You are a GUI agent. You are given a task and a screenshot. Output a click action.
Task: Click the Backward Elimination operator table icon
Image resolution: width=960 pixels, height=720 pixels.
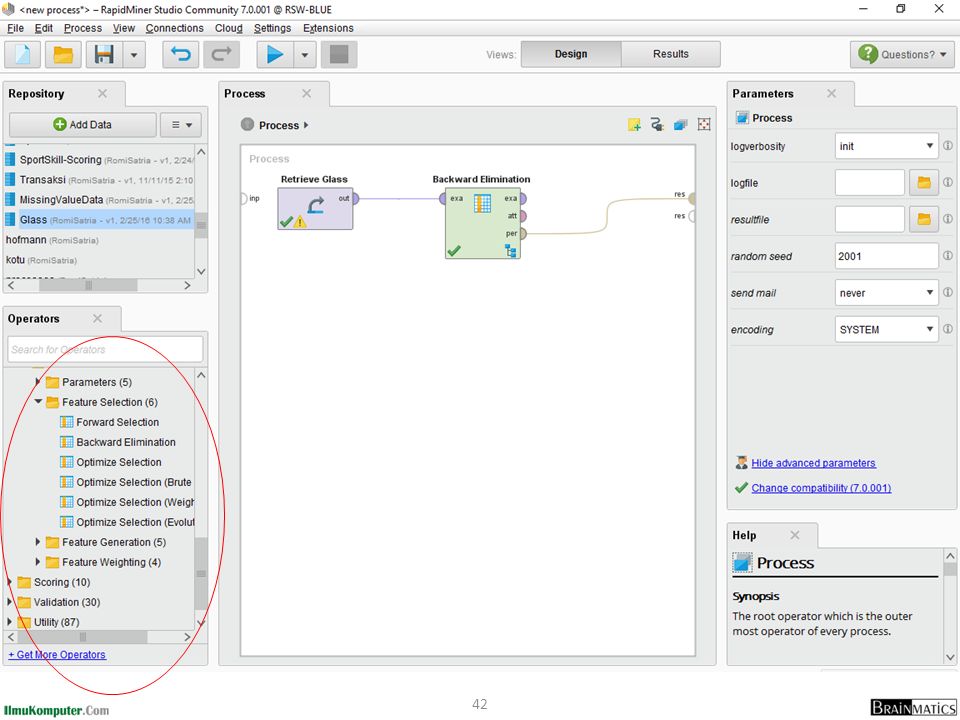point(482,203)
